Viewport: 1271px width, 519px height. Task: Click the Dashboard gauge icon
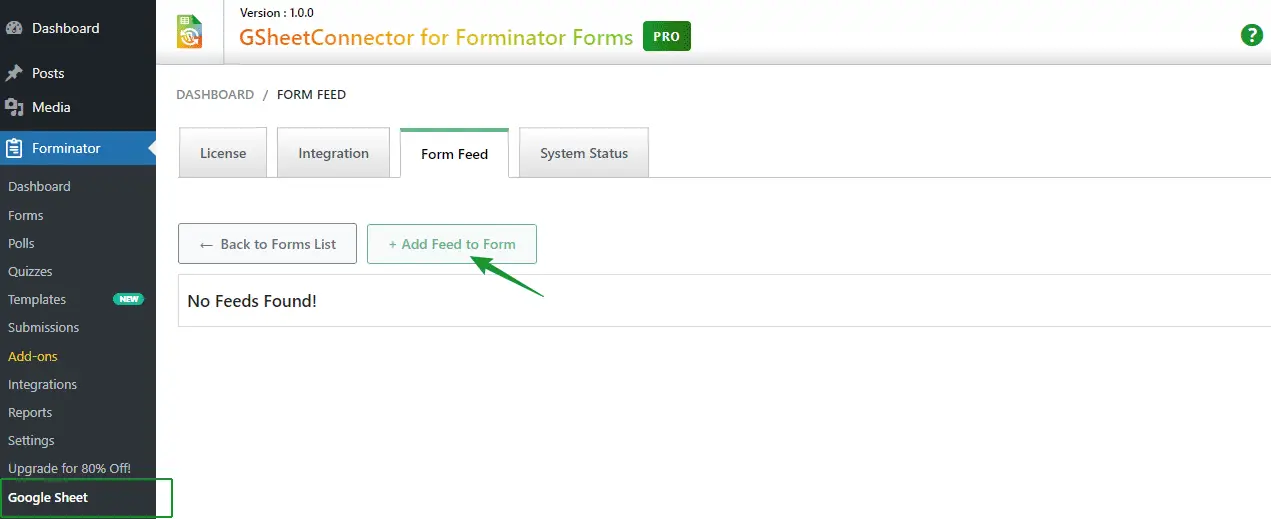(14, 28)
